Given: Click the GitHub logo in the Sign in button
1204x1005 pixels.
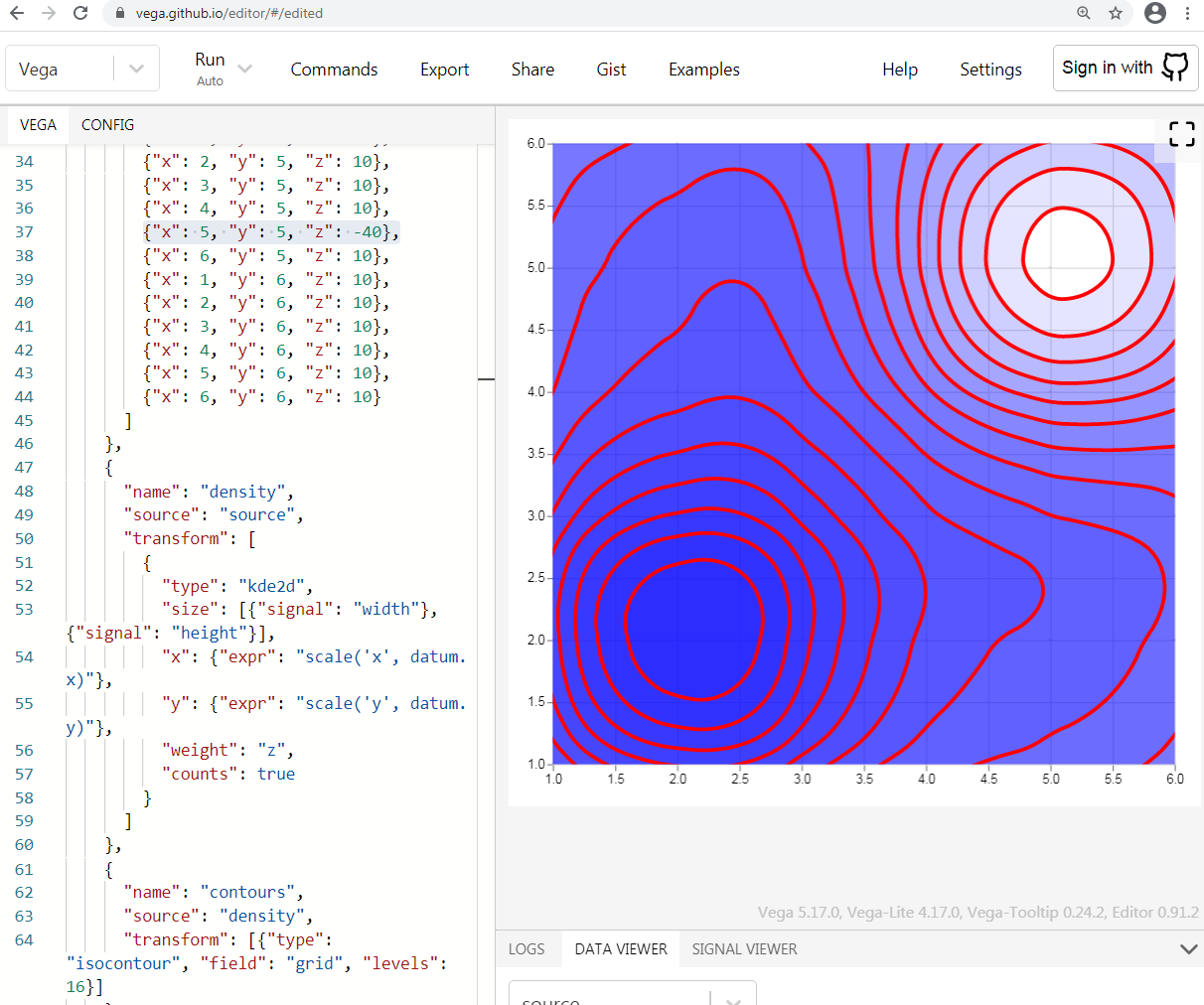Looking at the screenshot, I should pos(1175,68).
